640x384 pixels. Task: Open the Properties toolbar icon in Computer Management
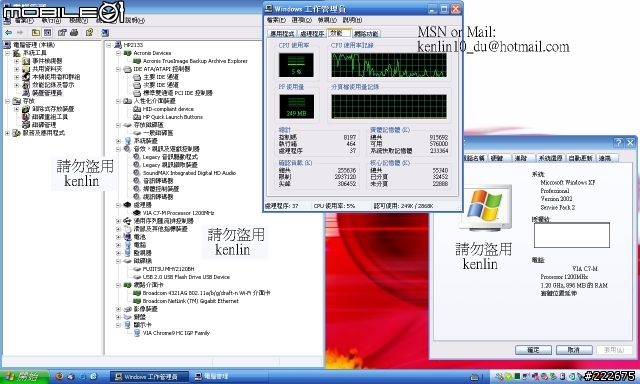[62, 32]
